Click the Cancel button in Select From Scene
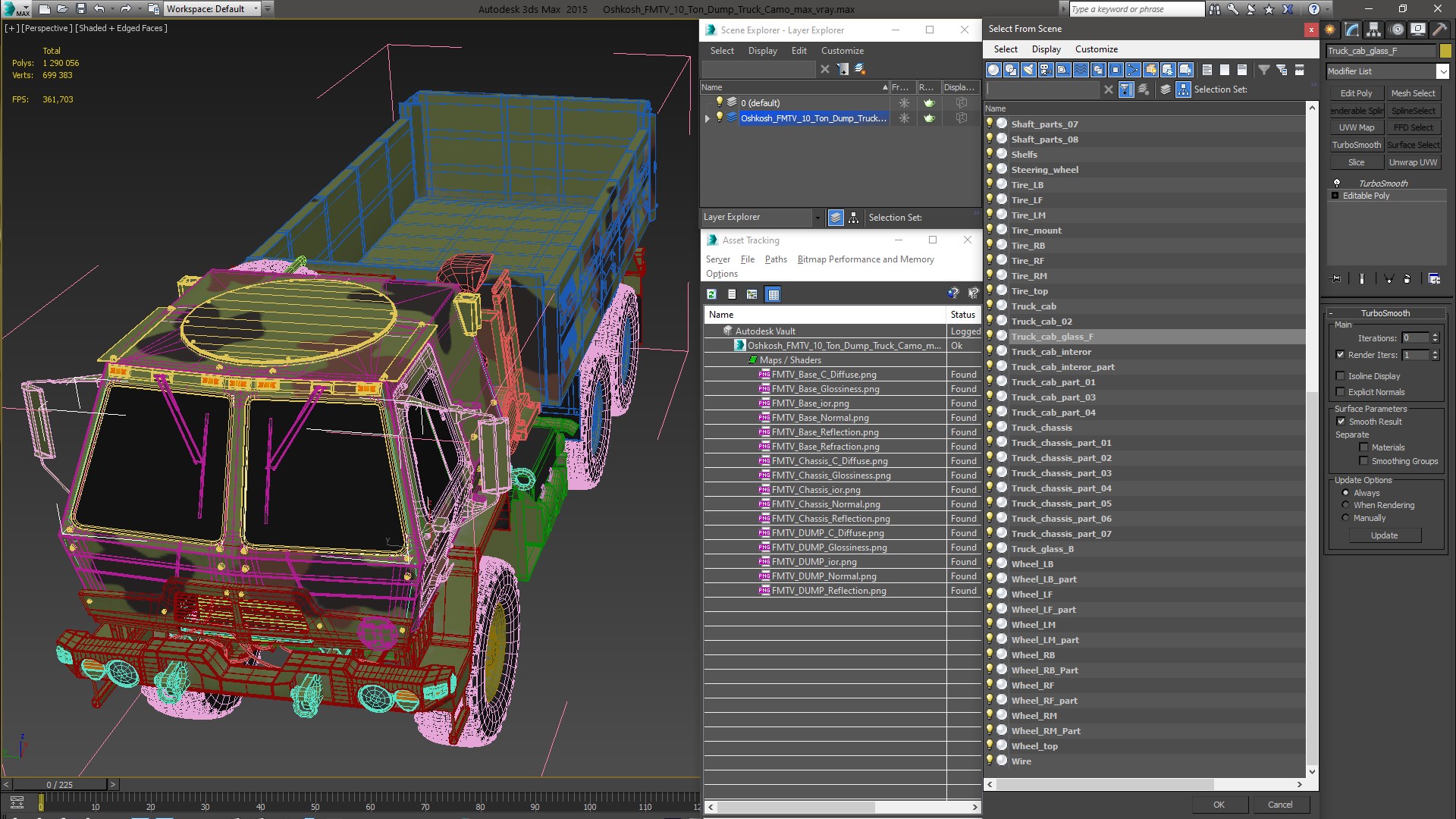Viewport: 1456px width, 819px height. coord(1280,805)
